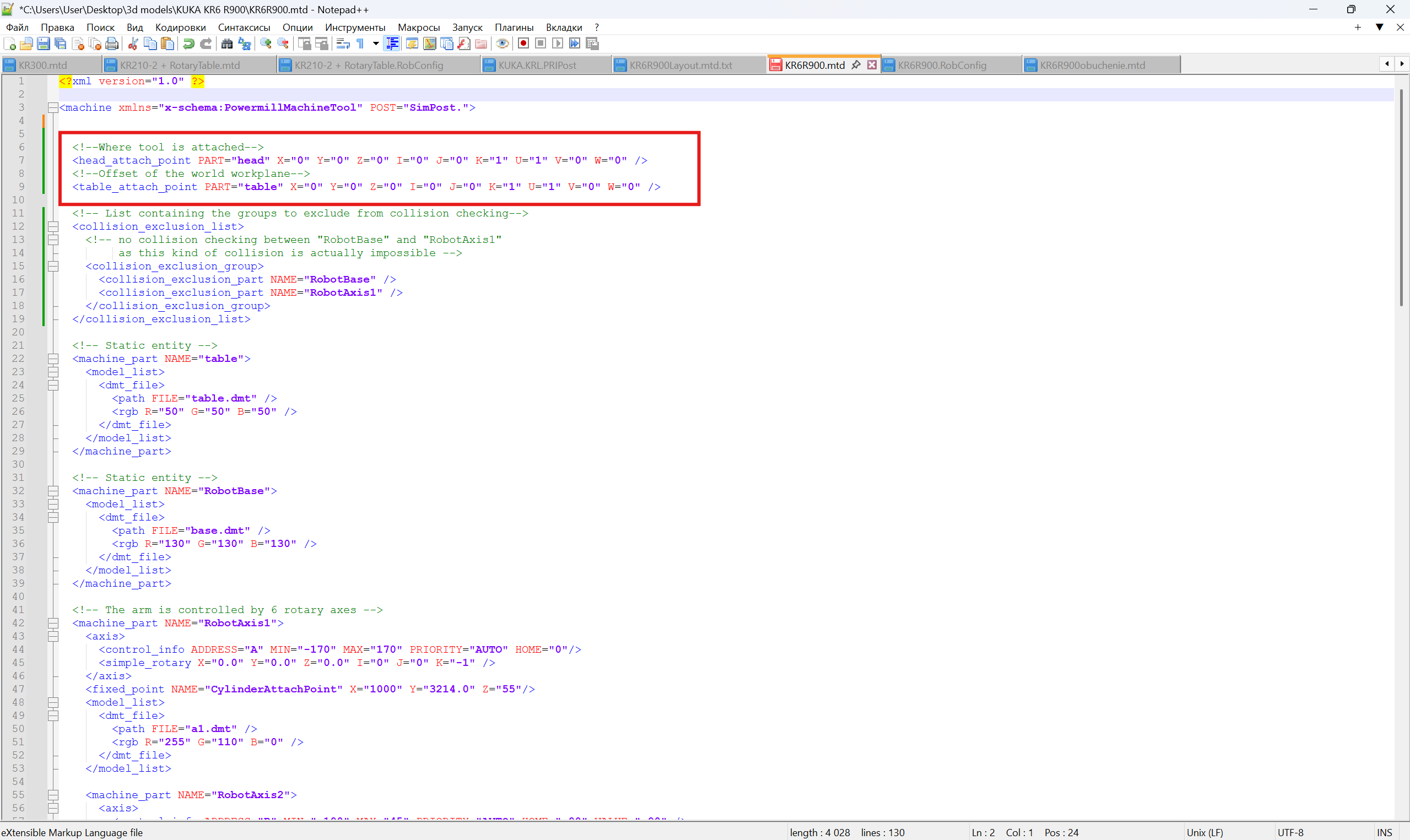Click the UTF-8 encoding status field
Viewport: 1410px width, 840px height.
pyautogui.click(x=1290, y=833)
